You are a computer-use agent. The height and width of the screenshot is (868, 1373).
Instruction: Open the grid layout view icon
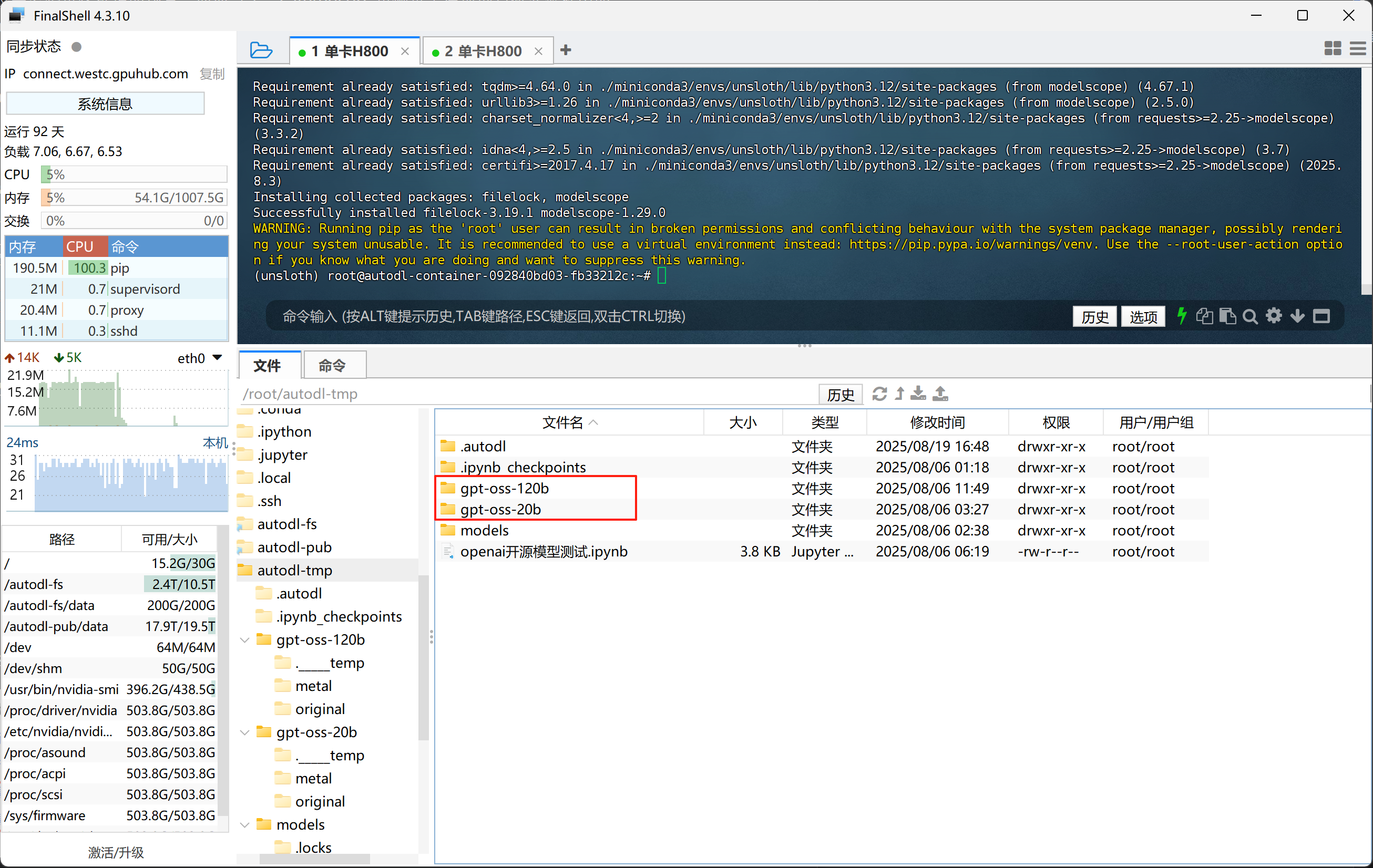pyautogui.click(x=1333, y=49)
